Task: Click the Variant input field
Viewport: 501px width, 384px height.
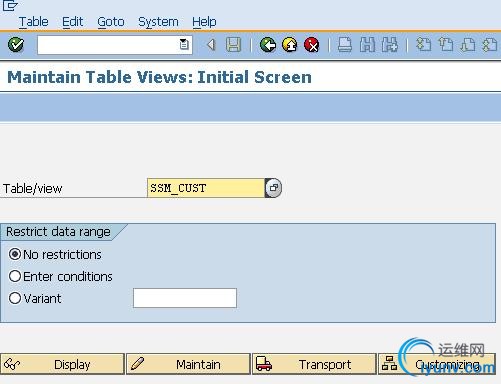Action: 185,298
